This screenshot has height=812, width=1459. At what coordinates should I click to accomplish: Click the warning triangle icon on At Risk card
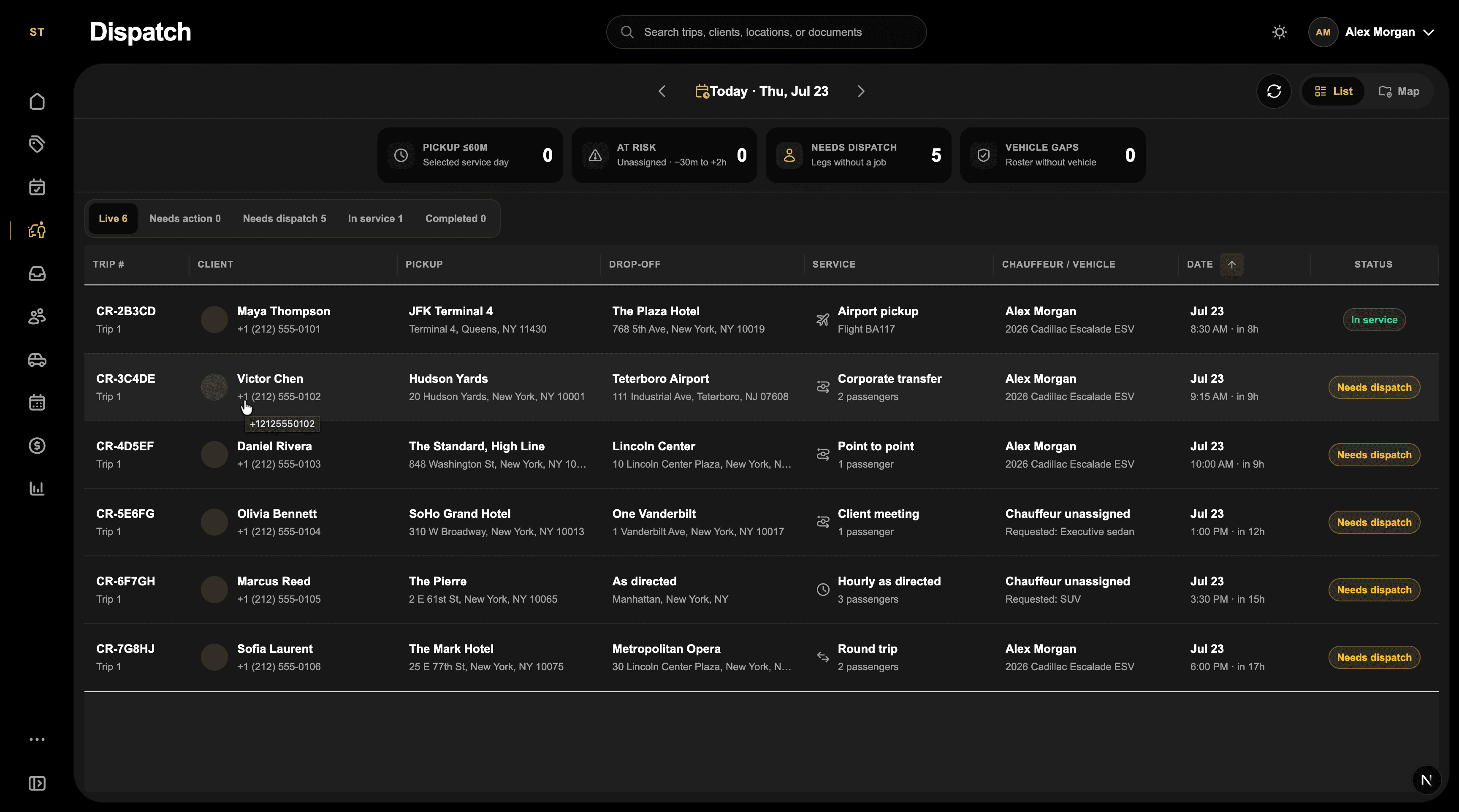(x=595, y=155)
